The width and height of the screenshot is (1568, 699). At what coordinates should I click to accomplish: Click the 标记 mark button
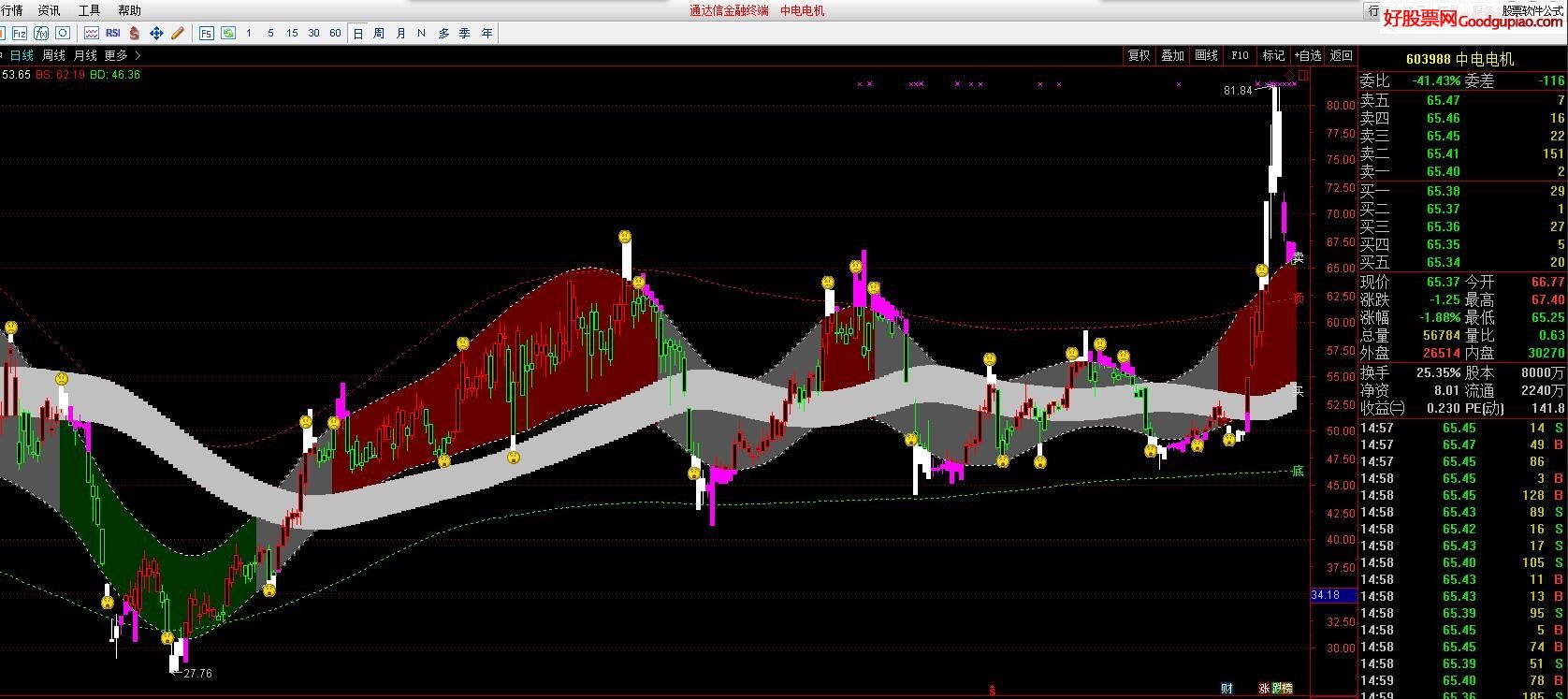click(x=1273, y=55)
